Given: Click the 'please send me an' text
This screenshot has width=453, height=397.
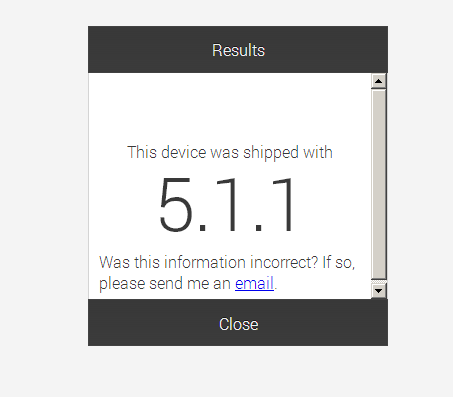Looking at the screenshot, I should [x=165, y=284].
